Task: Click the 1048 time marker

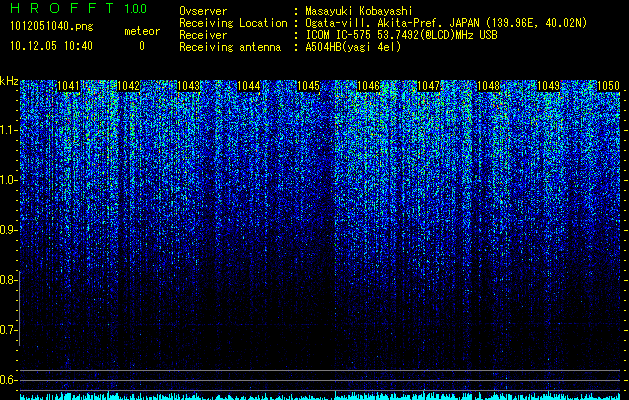Action: tap(489, 86)
